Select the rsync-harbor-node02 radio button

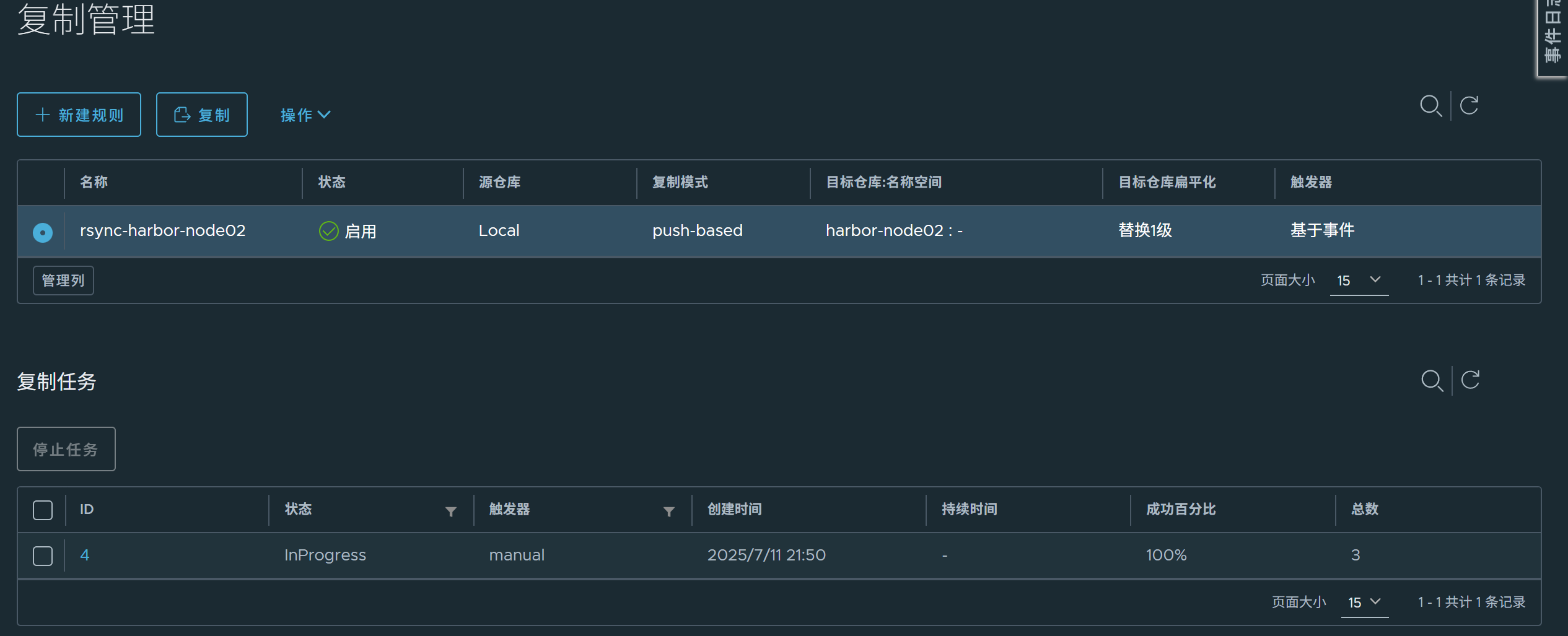43,232
